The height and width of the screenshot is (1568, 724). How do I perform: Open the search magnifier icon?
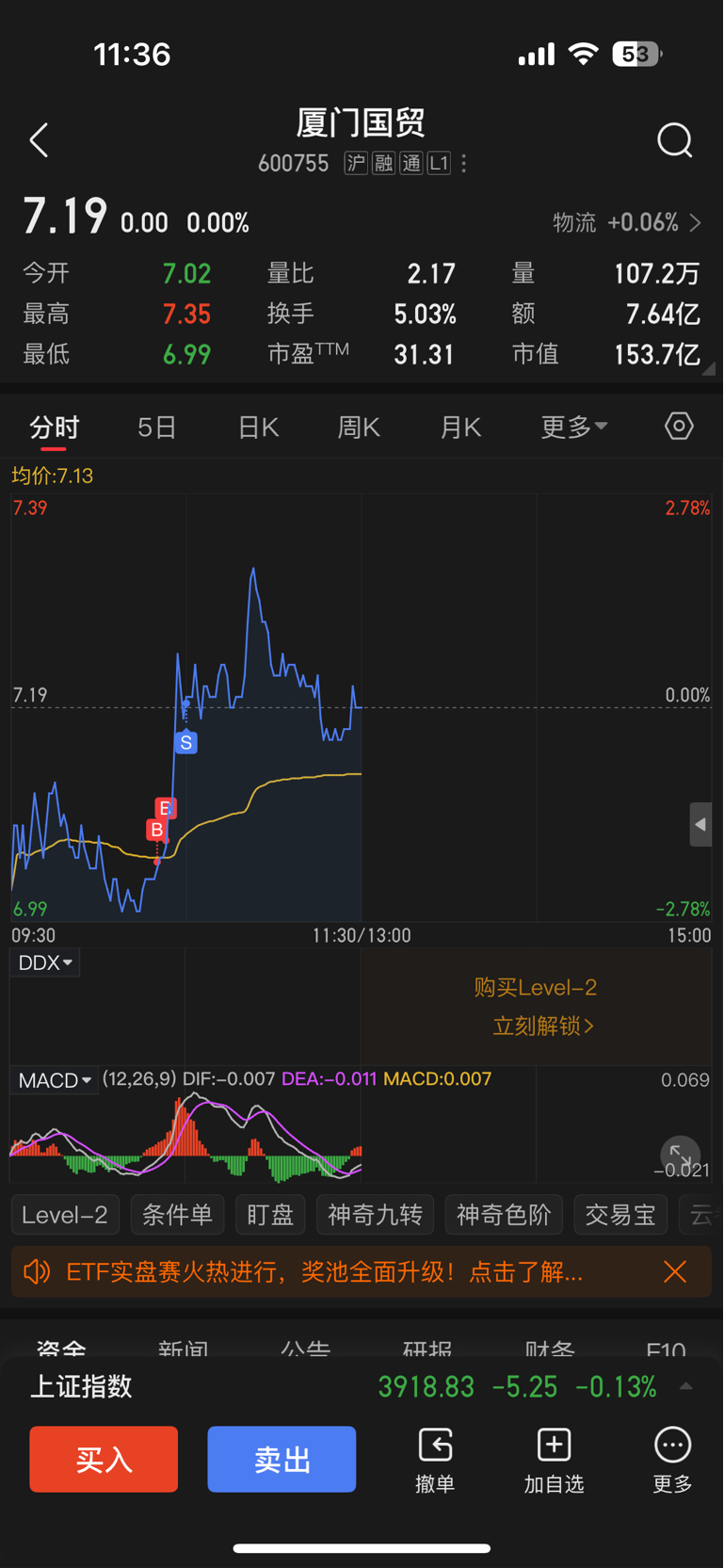674,141
